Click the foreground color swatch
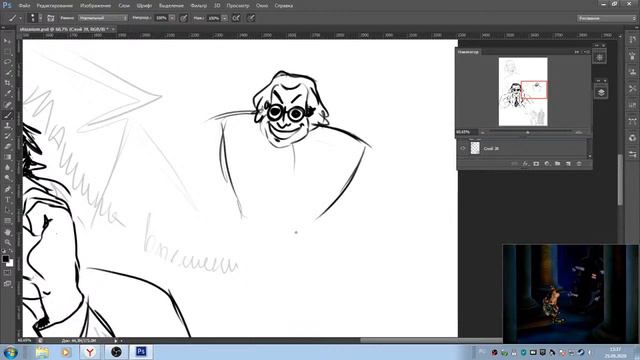The image size is (640, 360). (x=5, y=259)
